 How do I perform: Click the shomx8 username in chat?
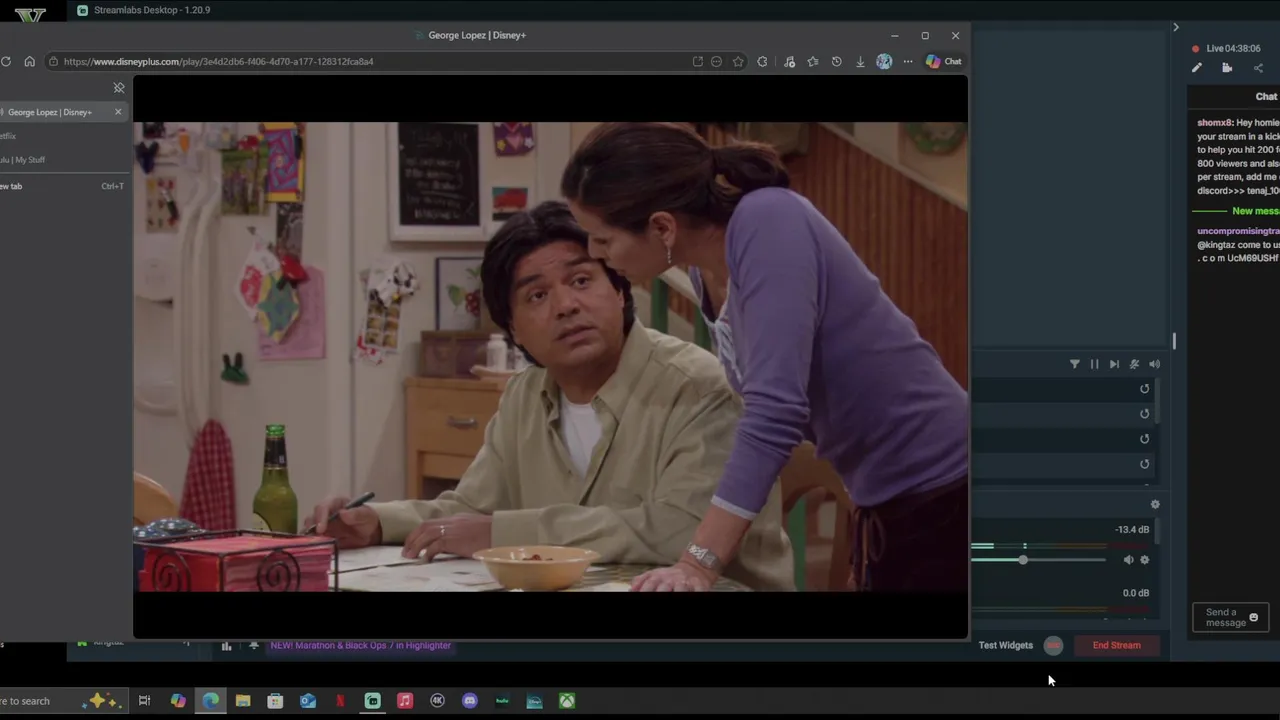point(1215,123)
